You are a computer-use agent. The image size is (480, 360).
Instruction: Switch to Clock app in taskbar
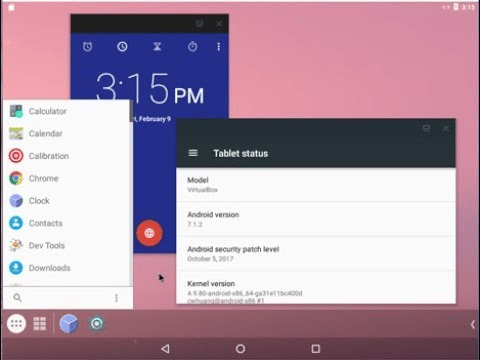(x=69, y=323)
